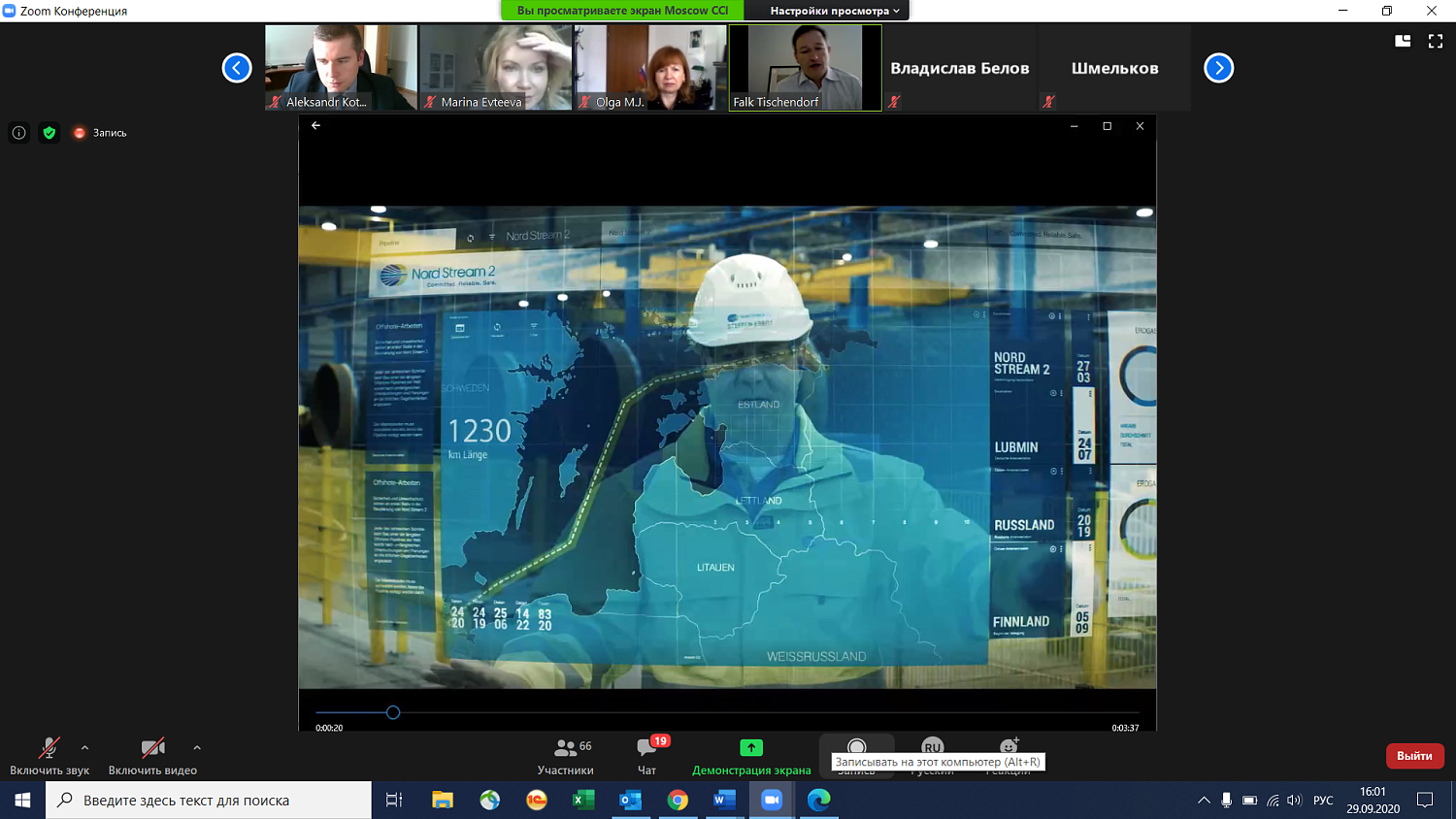Minimize the shared video player window
Viewport: 1456px width, 819px height.
[x=1074, y=126]
